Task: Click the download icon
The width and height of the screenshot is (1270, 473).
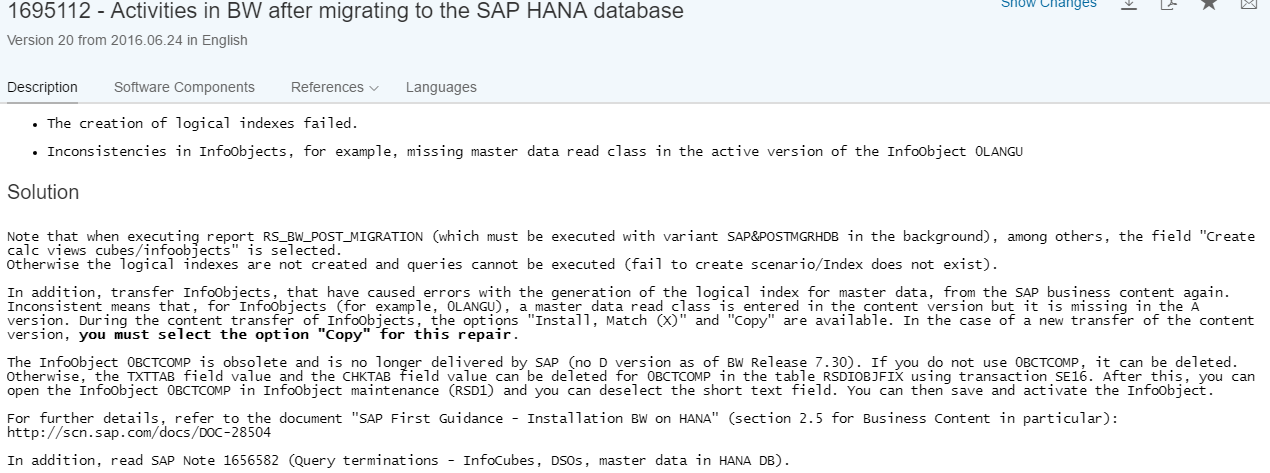Action: point(1129,4)
